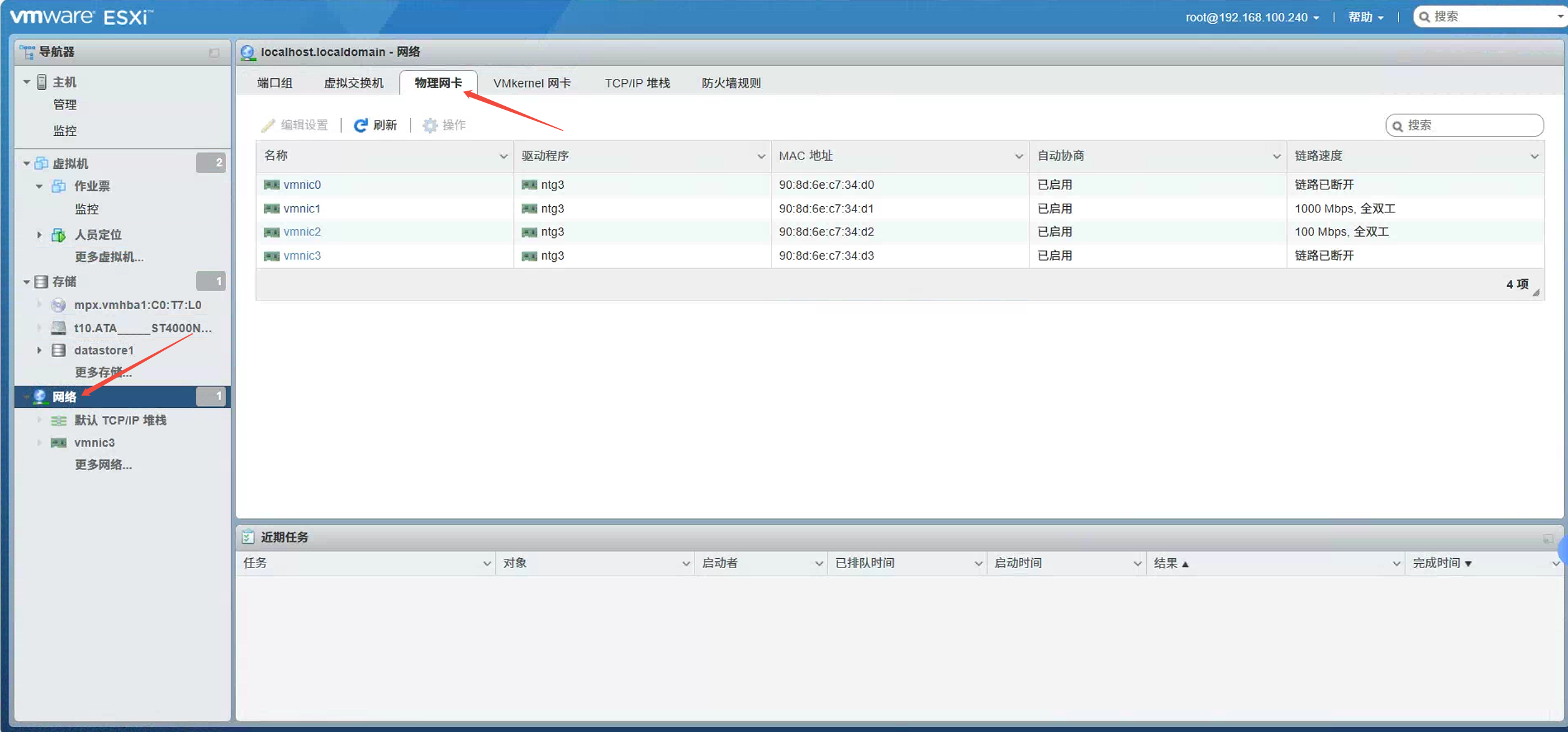The width and height of the screenshot is (1568, 732).
Task: Open the firewall rules tab
Action: click(731, 83)
